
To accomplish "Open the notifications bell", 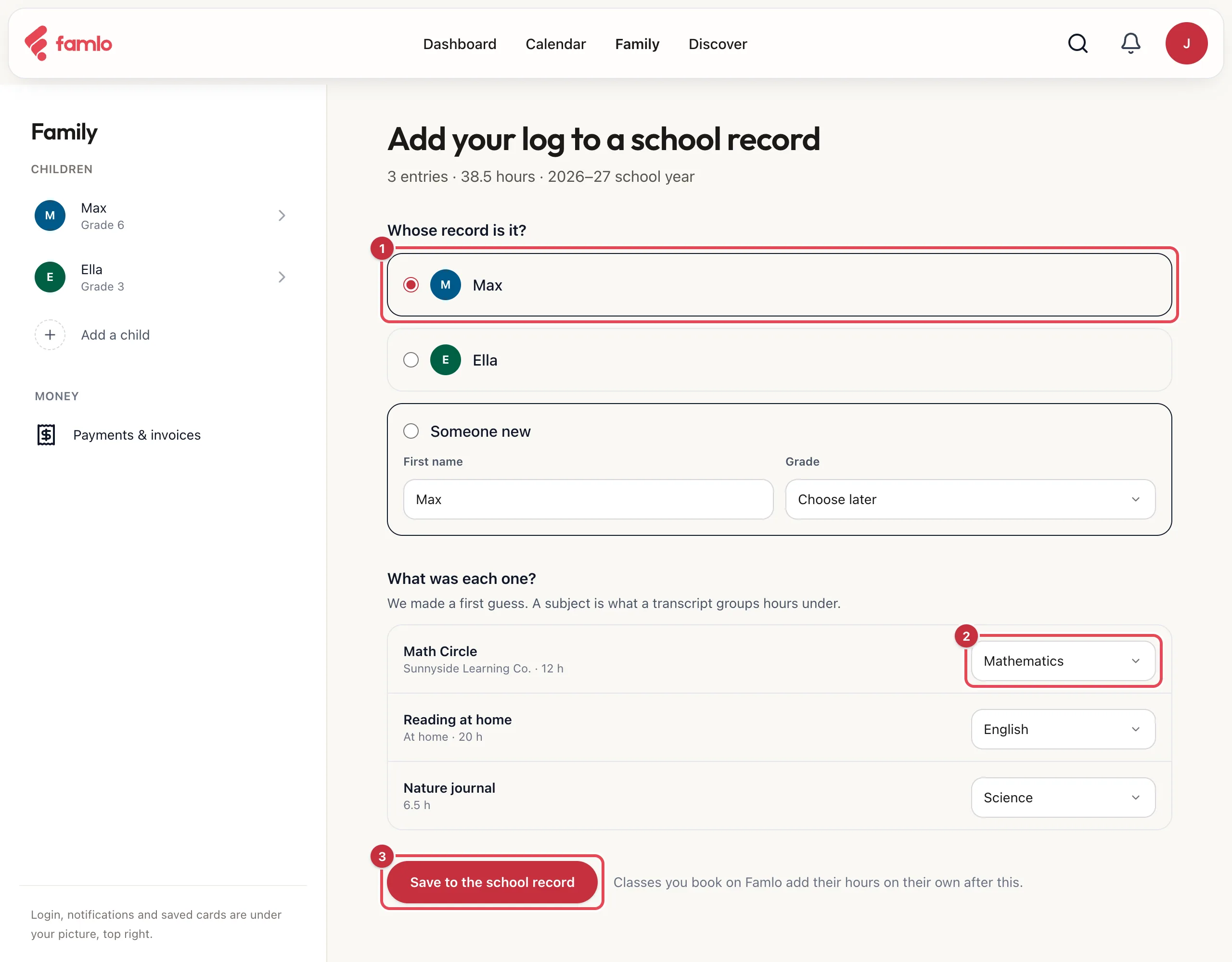I will (1130, 43).
